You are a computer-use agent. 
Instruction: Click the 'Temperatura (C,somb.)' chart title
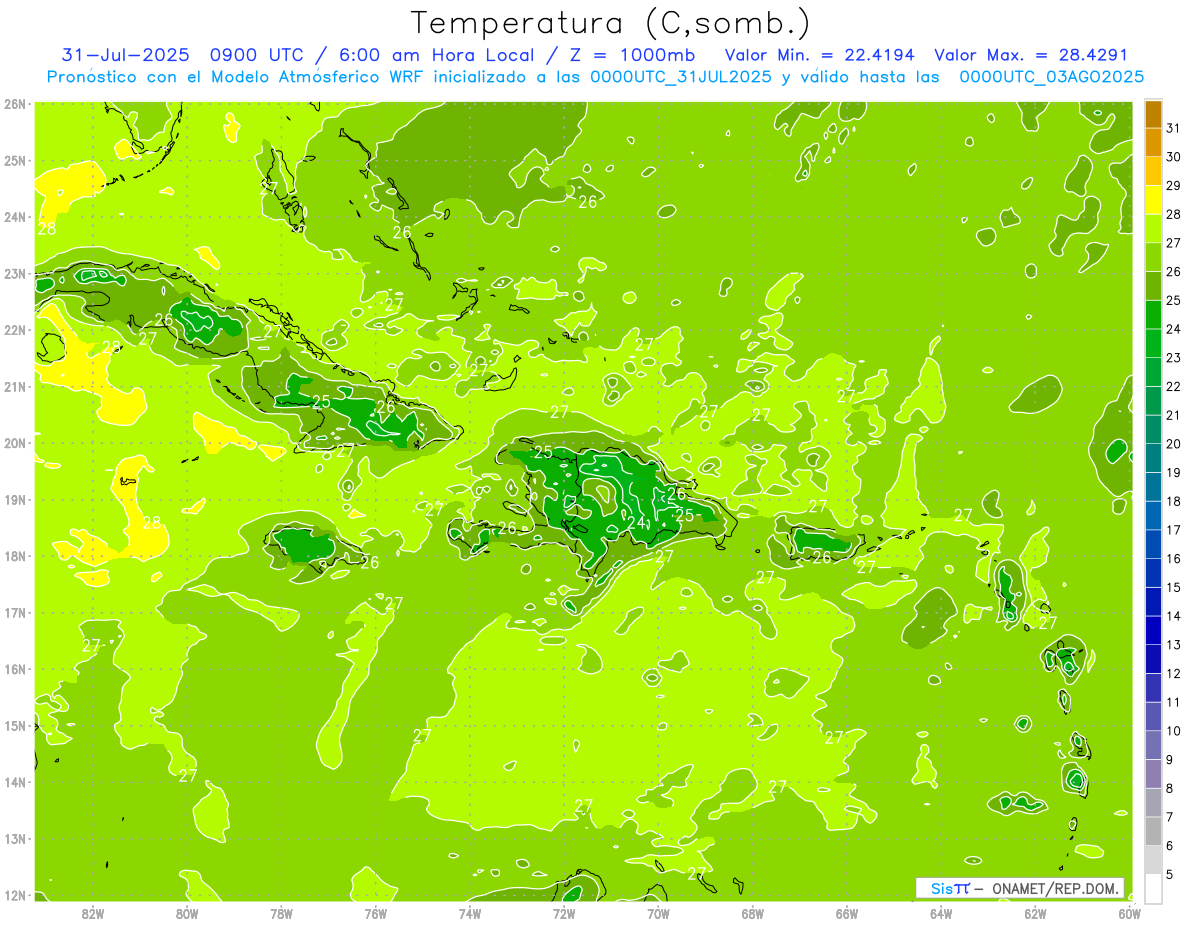point(611,23)
